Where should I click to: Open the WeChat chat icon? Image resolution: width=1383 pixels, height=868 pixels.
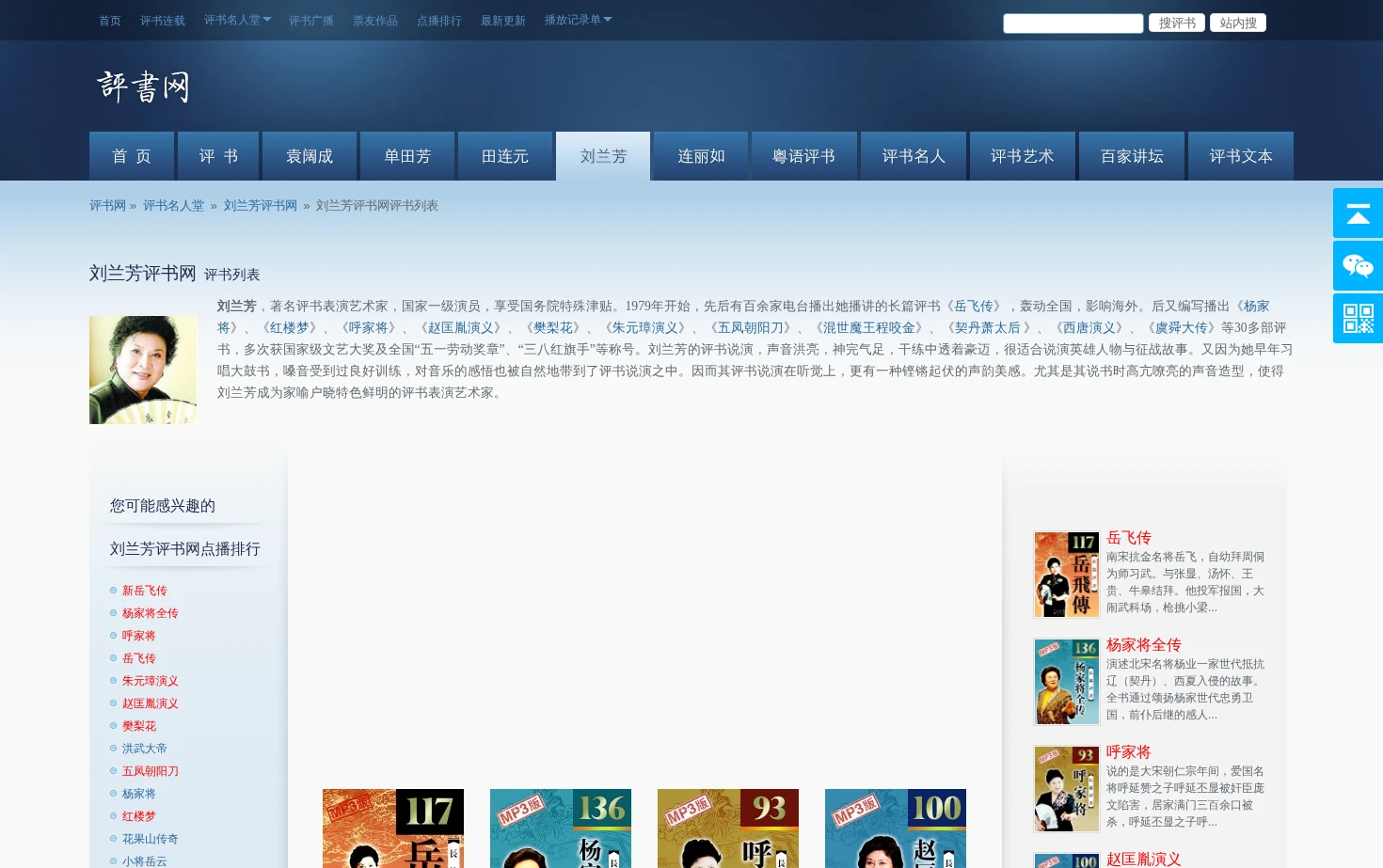[1358, 266]
